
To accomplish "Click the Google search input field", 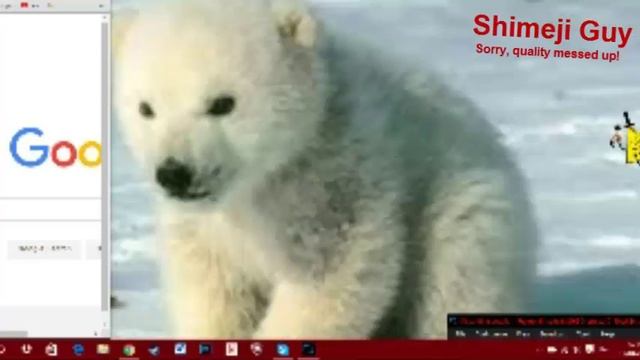I will 50,209.
